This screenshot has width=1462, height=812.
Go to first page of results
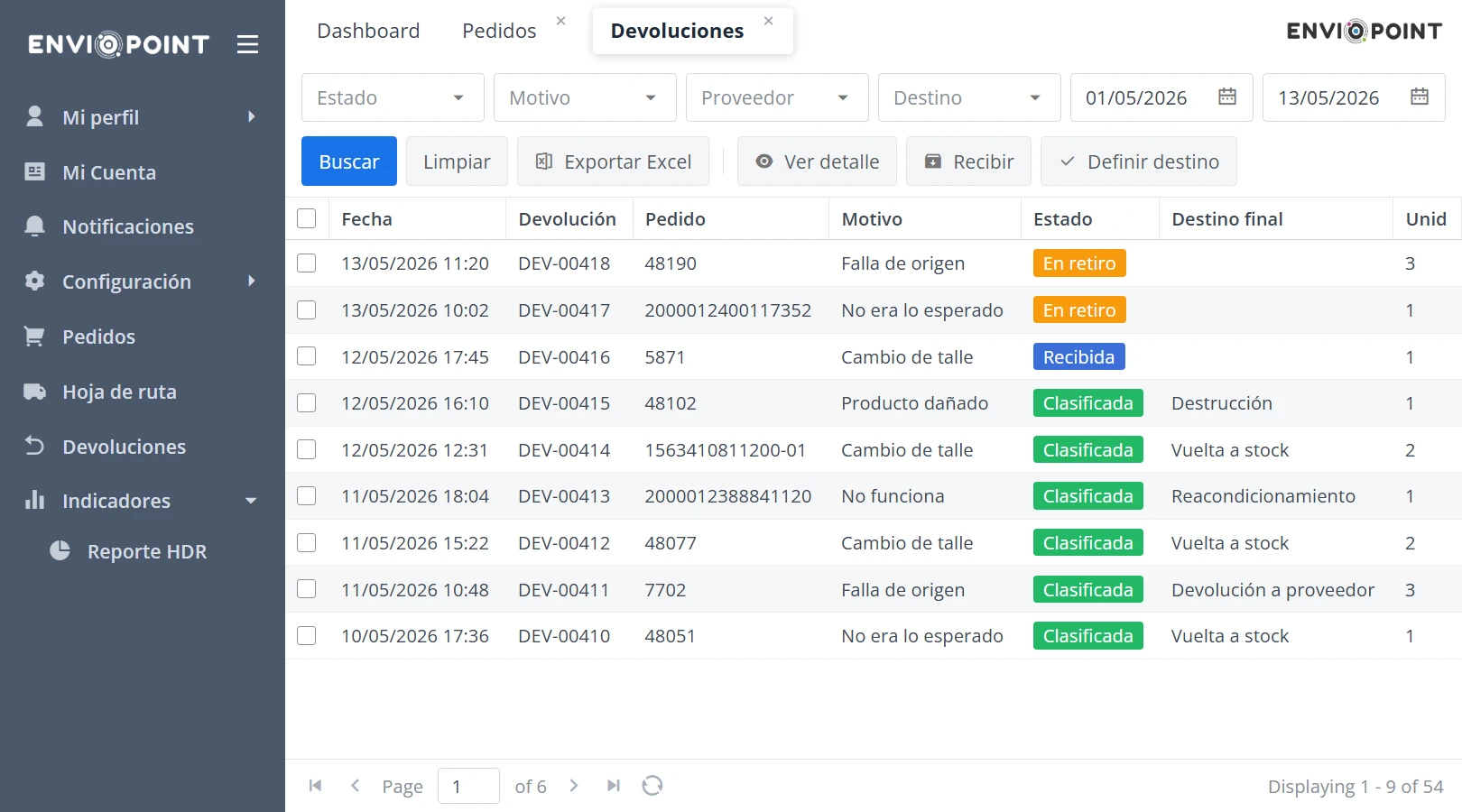pos(315,786)
